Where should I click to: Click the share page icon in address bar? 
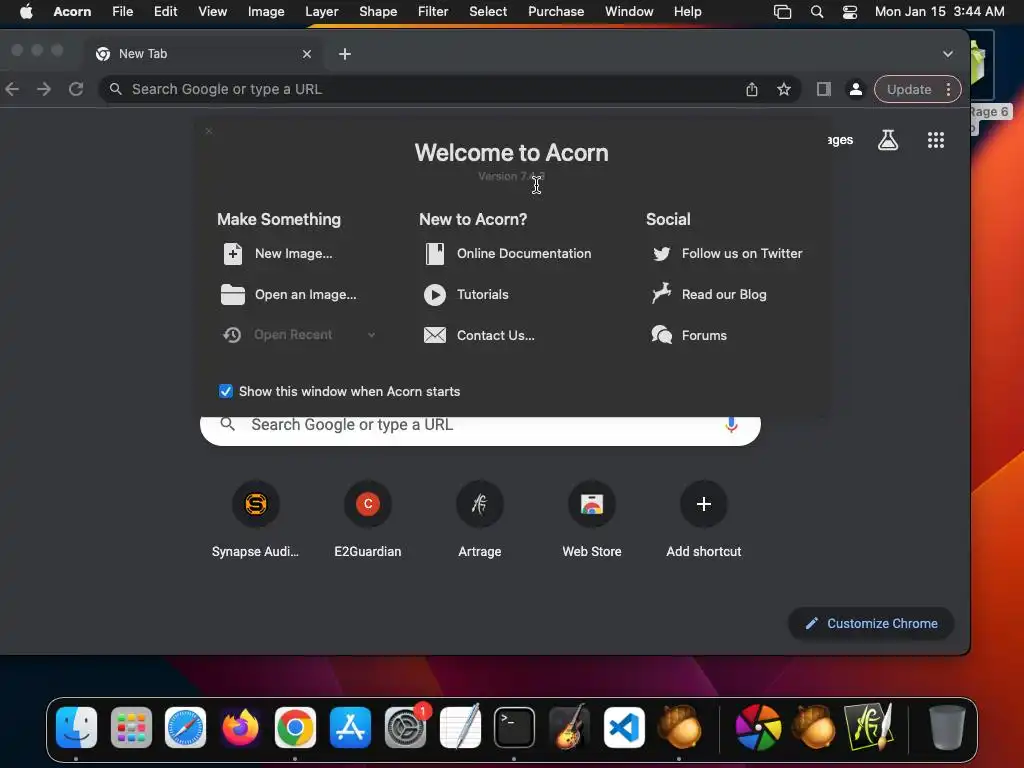(752, 89)
